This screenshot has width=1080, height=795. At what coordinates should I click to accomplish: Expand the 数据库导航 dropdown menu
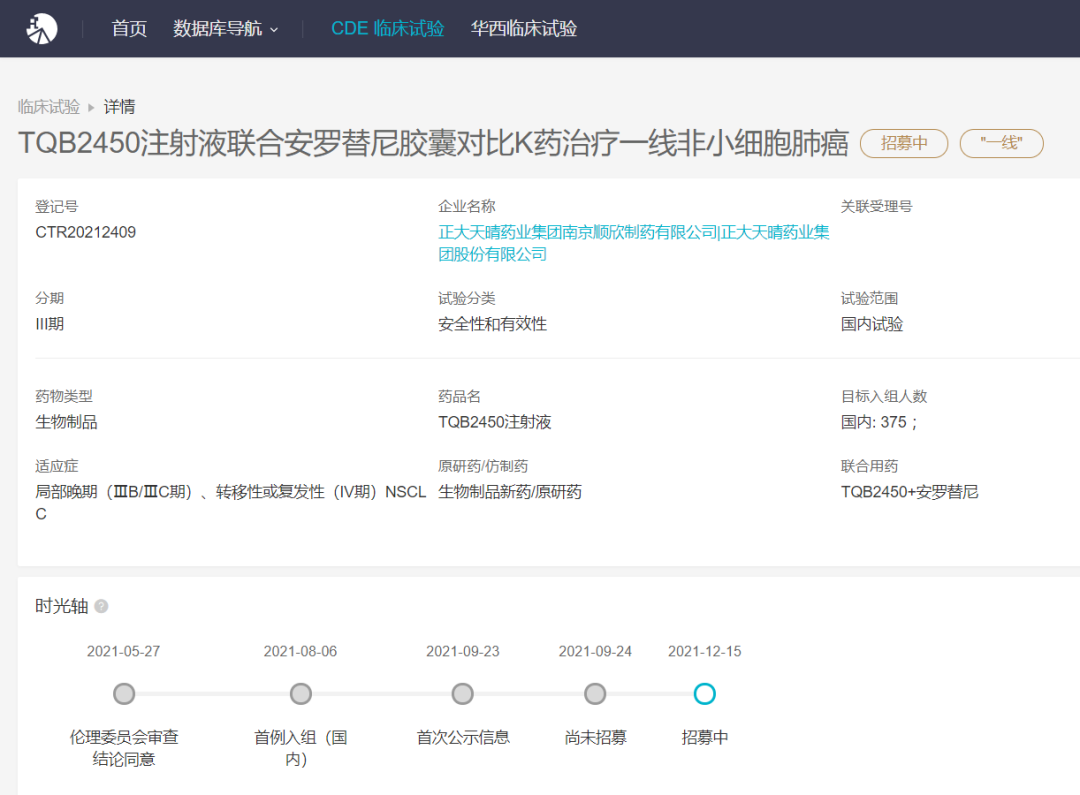(x=225, y=28)
